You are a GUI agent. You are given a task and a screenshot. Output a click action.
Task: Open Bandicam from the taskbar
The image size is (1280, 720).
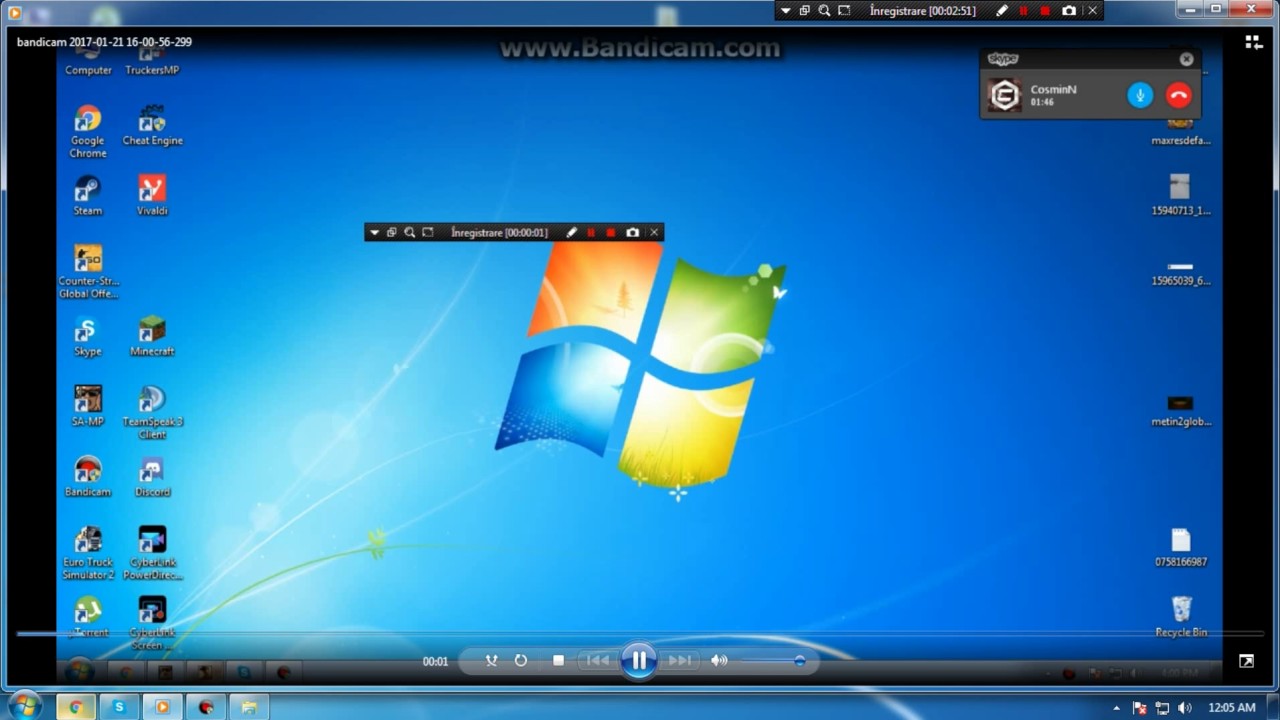click(x=206, y=707)
